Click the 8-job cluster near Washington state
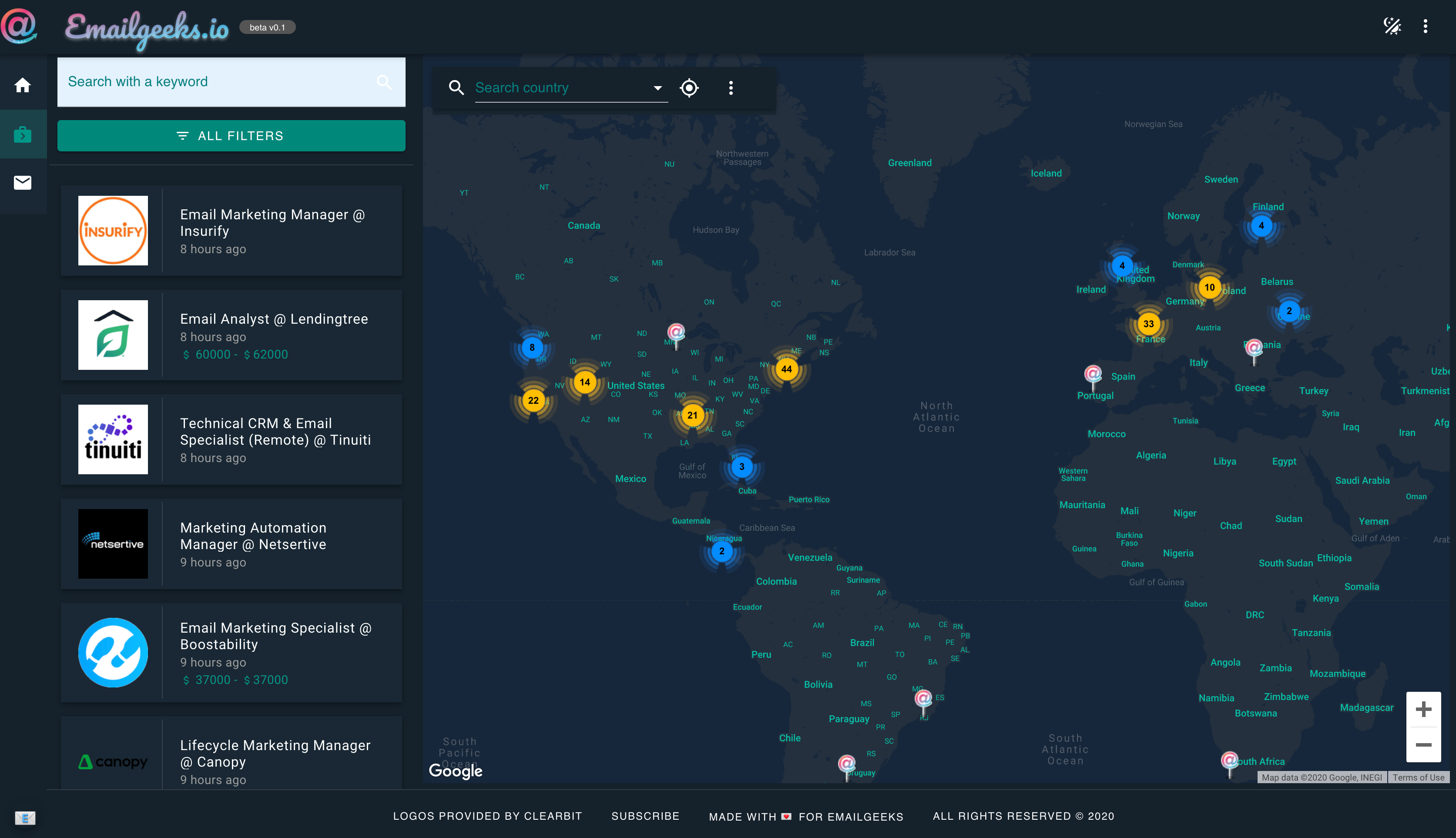This screenshot has width=1456, height=838. (532, 347)
